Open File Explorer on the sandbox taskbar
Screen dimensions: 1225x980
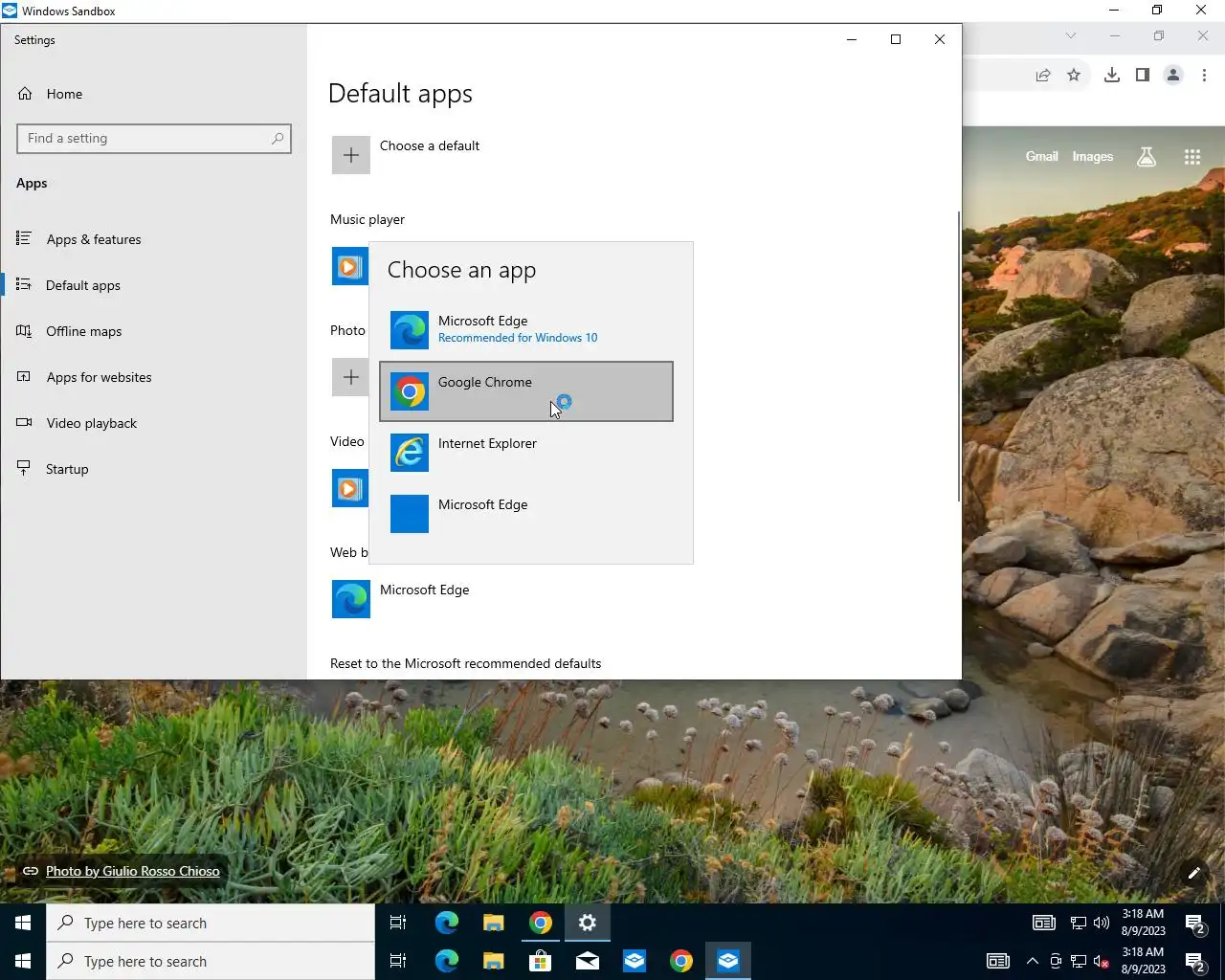493,923
